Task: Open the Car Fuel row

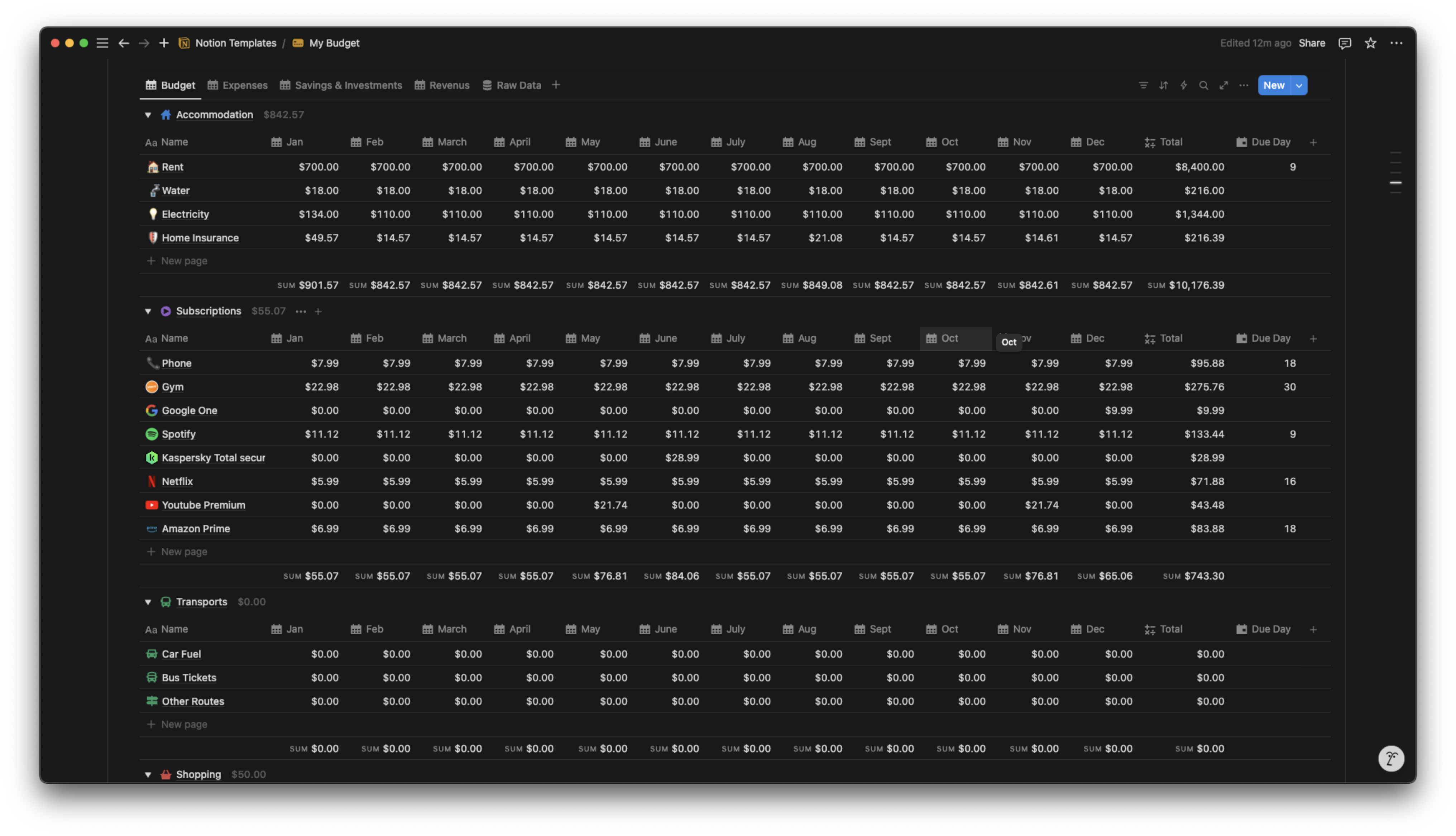Action: 181,654
